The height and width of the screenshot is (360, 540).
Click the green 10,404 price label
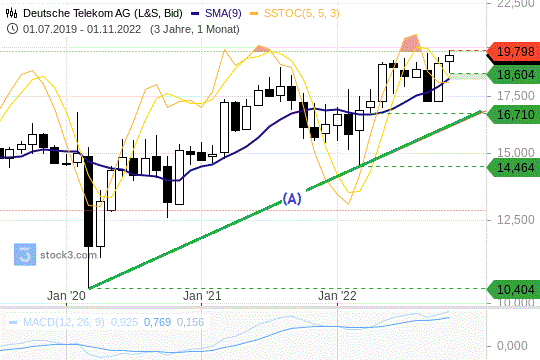coord(514,290)
